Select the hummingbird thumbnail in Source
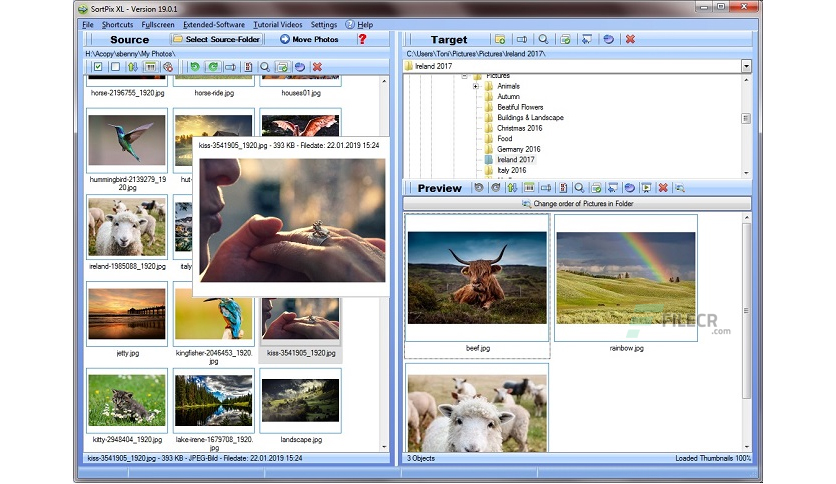836x484 pixels. click(127, 141)
